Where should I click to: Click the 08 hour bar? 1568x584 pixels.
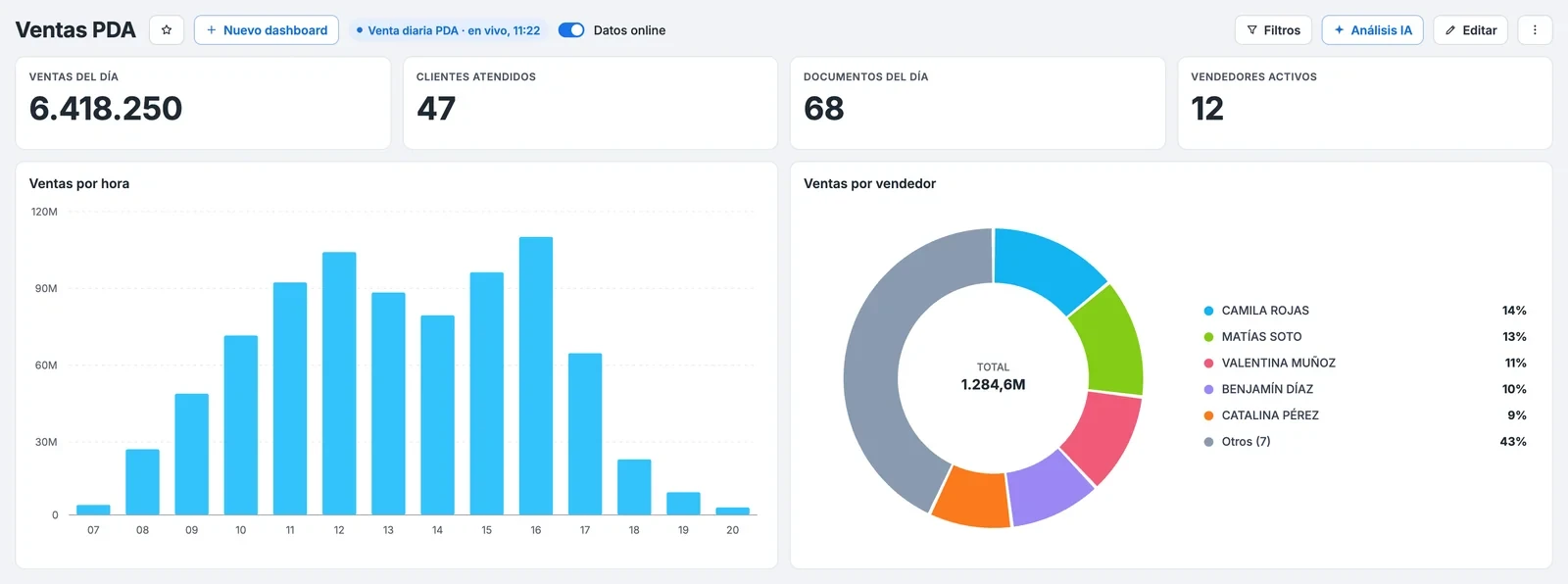coord(142,482)
